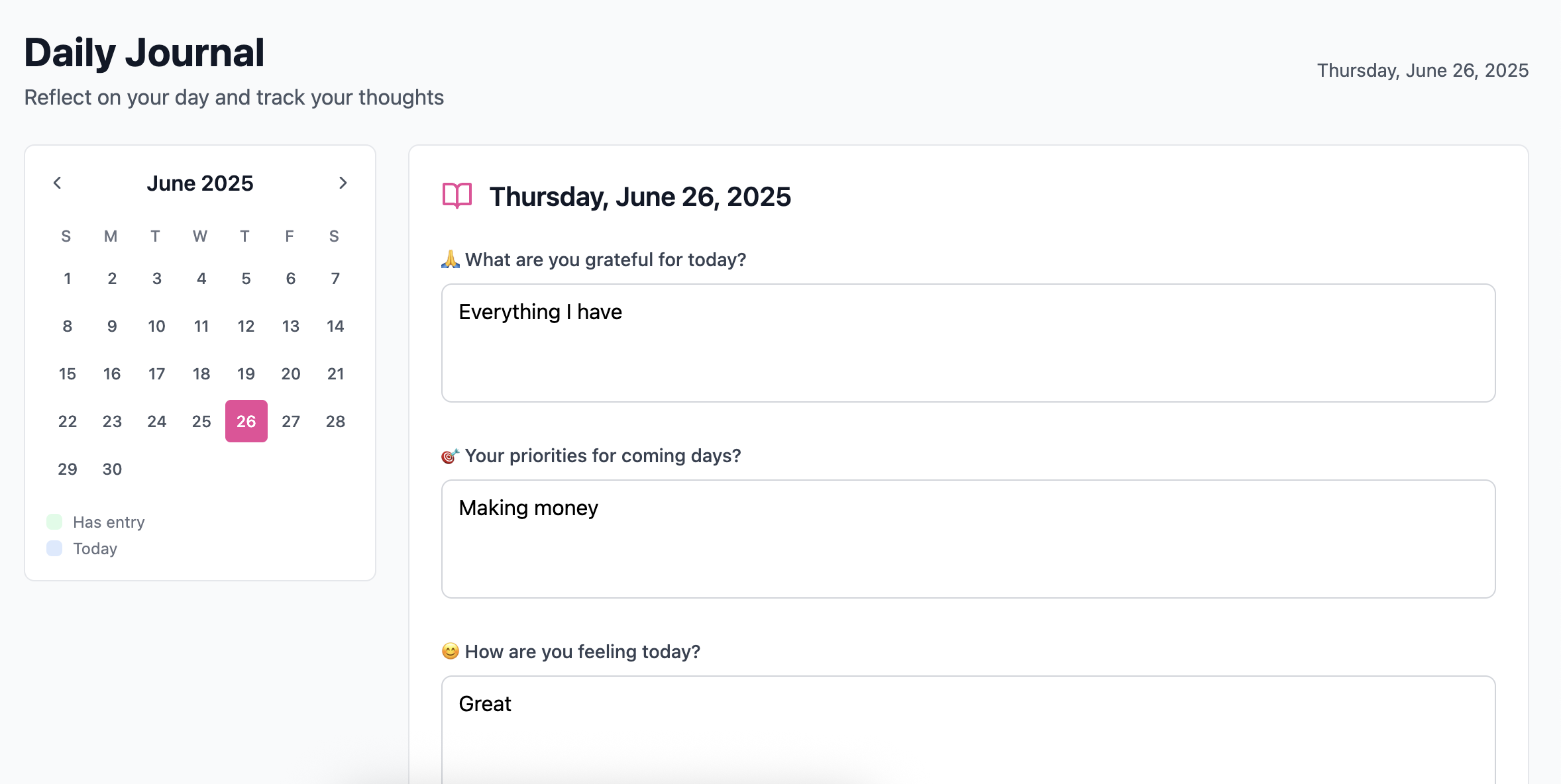Click the pink open book icon
The height and width of the screenshot is (784, 1561).
click(457, 196)
